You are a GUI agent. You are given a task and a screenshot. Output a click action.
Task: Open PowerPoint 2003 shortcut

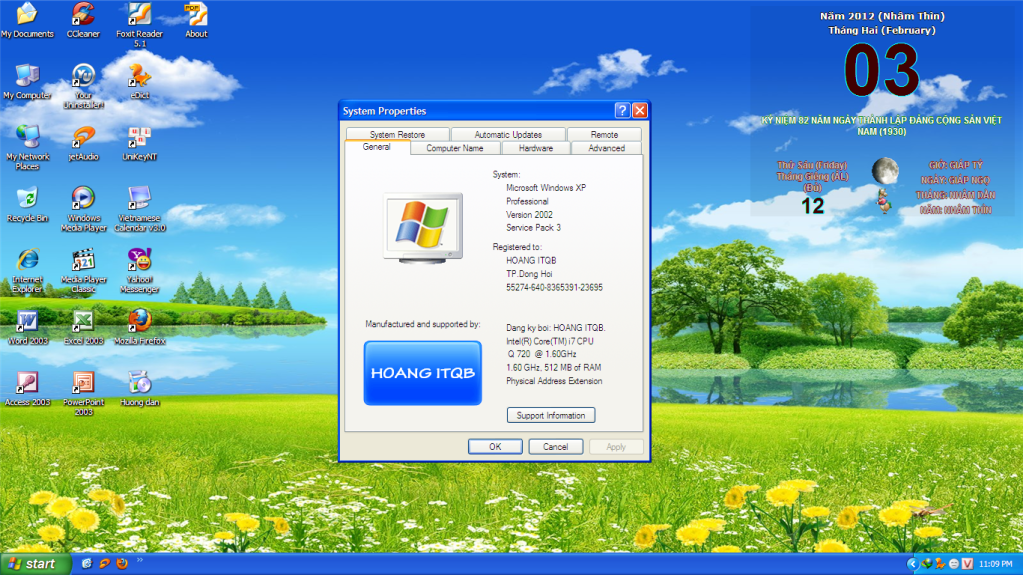click(x=83, y=393)
